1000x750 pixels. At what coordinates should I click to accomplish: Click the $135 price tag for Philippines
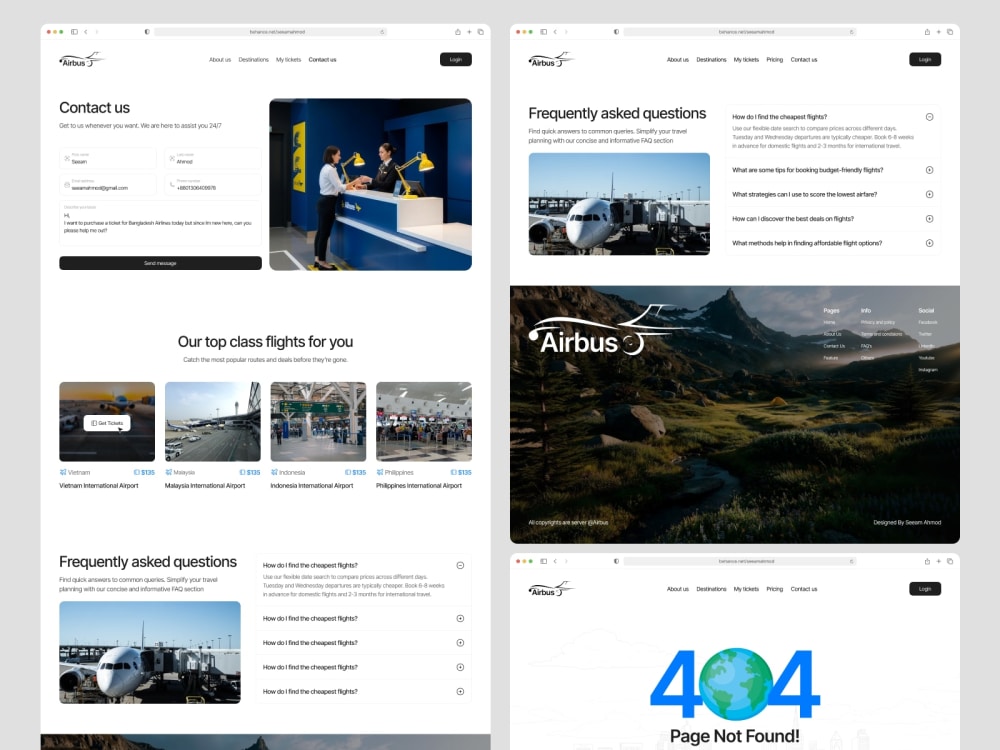[461, 473]
